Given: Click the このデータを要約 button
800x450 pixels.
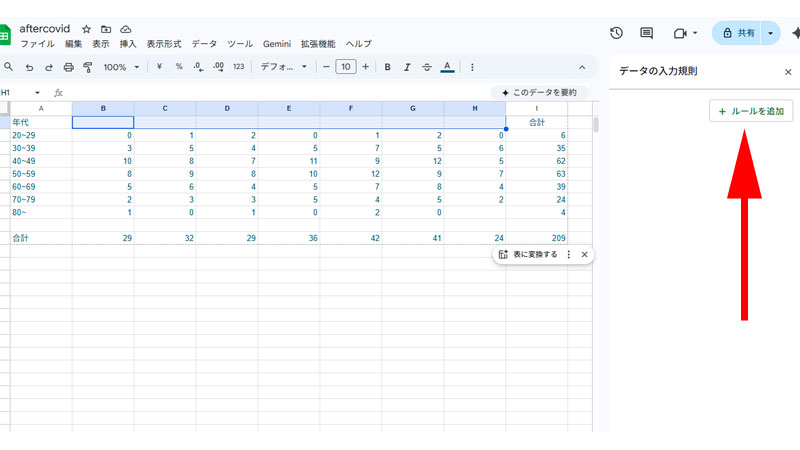Looking at the screenshot, I should [x=539, y=92].
